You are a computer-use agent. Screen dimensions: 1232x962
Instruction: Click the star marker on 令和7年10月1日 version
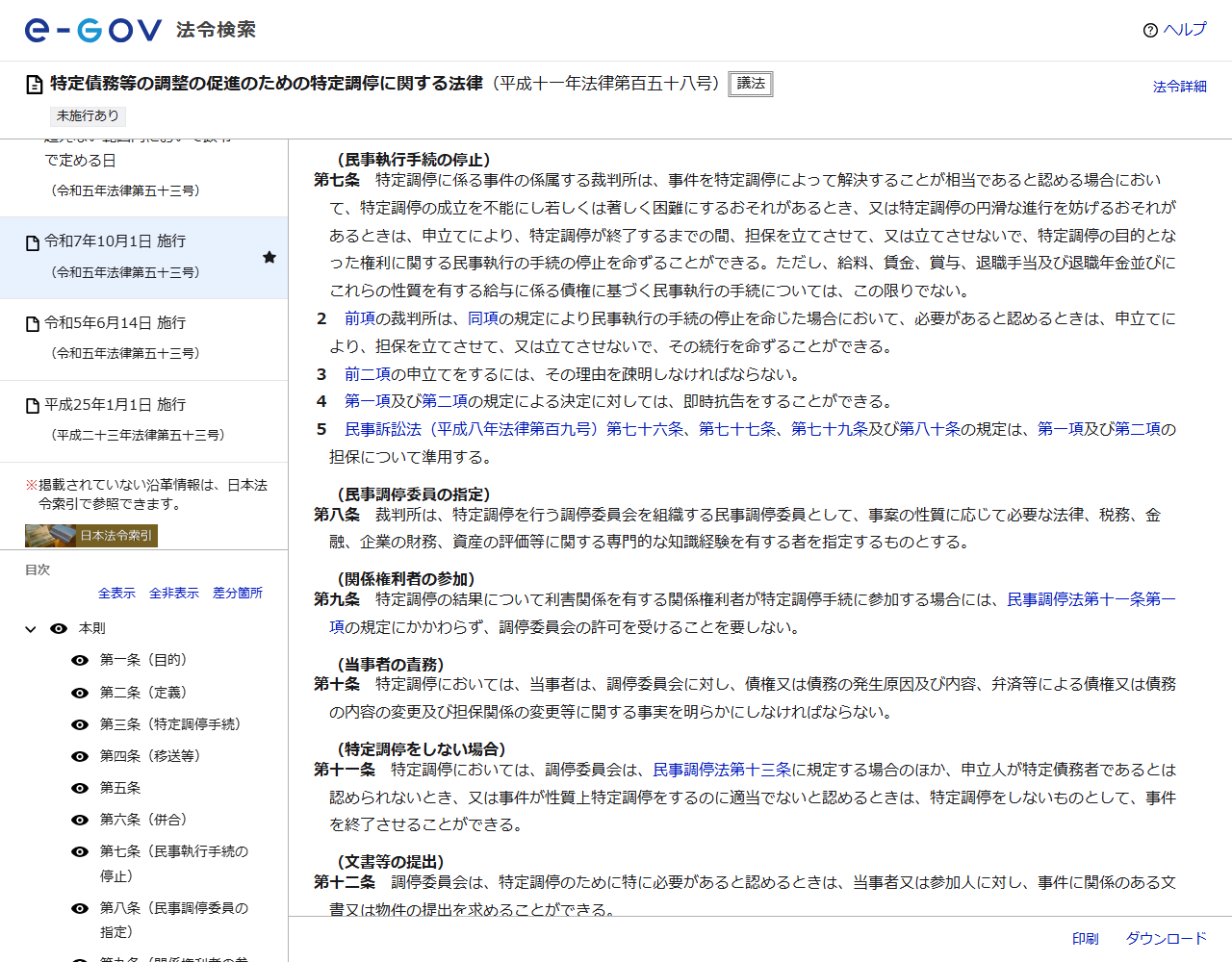click(x=269, y=257)
